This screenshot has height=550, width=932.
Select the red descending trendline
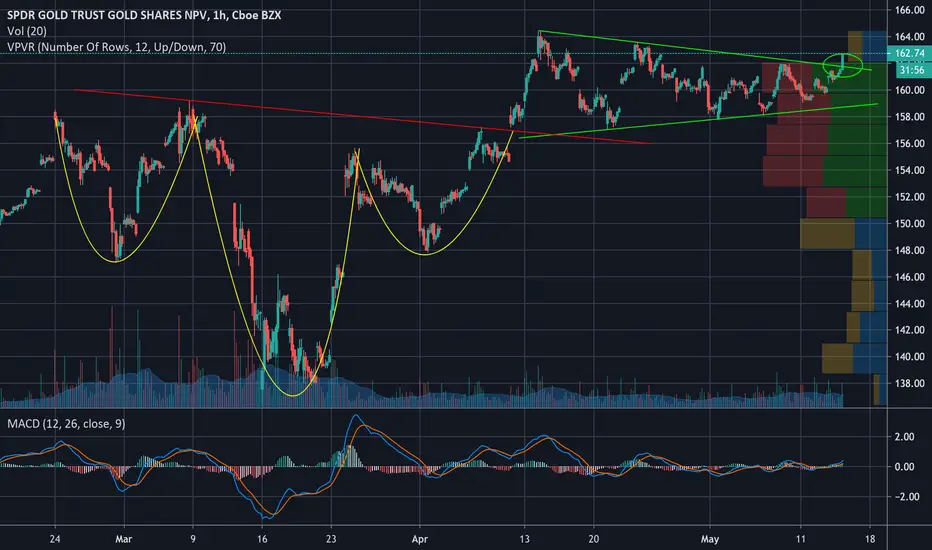pos(363,117)
